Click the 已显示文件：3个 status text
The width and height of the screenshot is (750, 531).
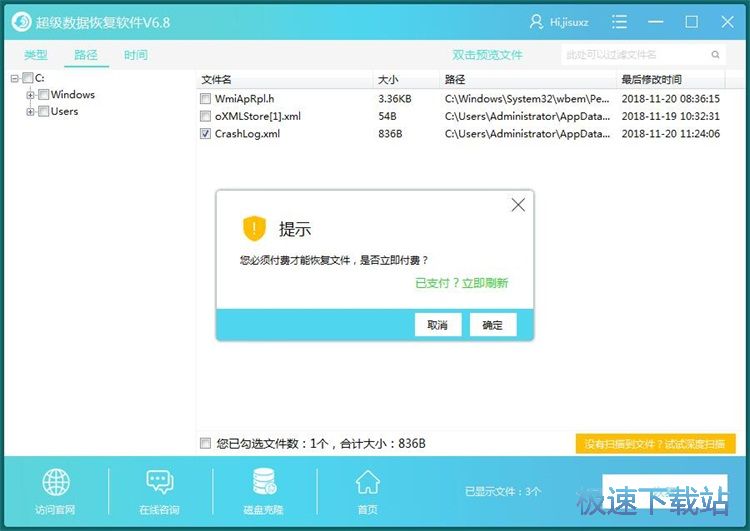(503, 491)
